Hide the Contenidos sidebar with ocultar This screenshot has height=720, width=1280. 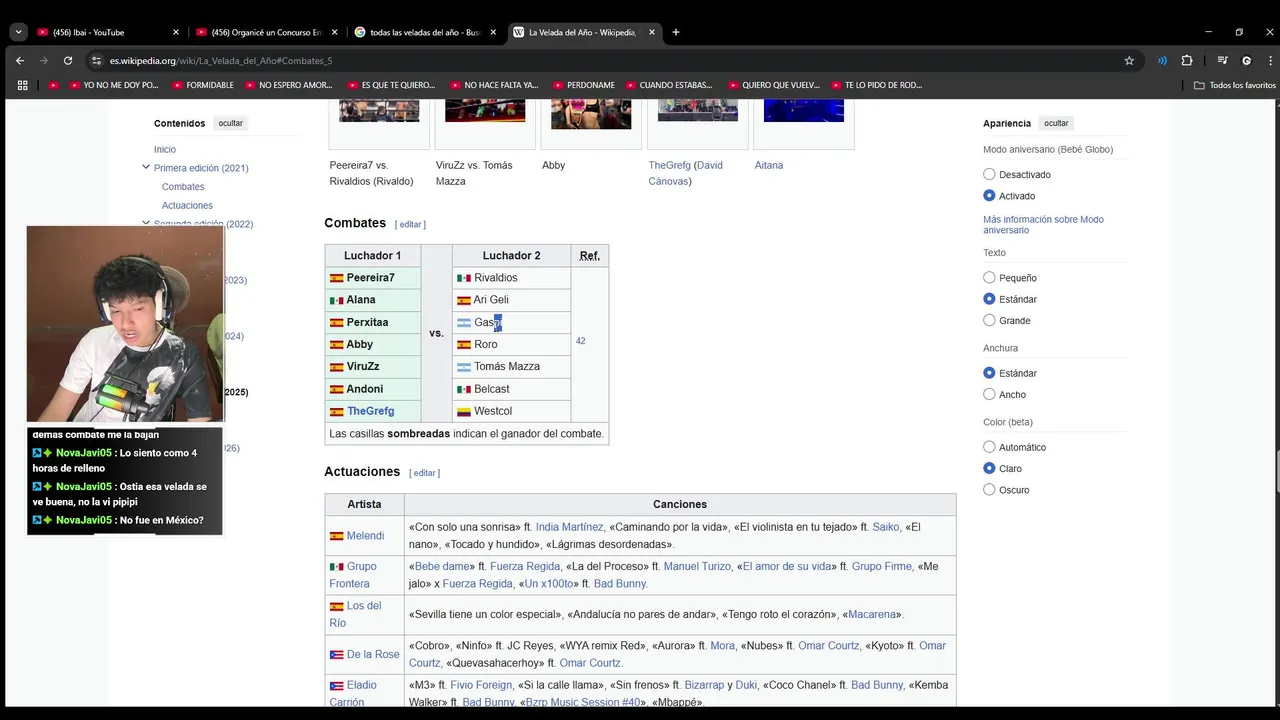[231, 123]
